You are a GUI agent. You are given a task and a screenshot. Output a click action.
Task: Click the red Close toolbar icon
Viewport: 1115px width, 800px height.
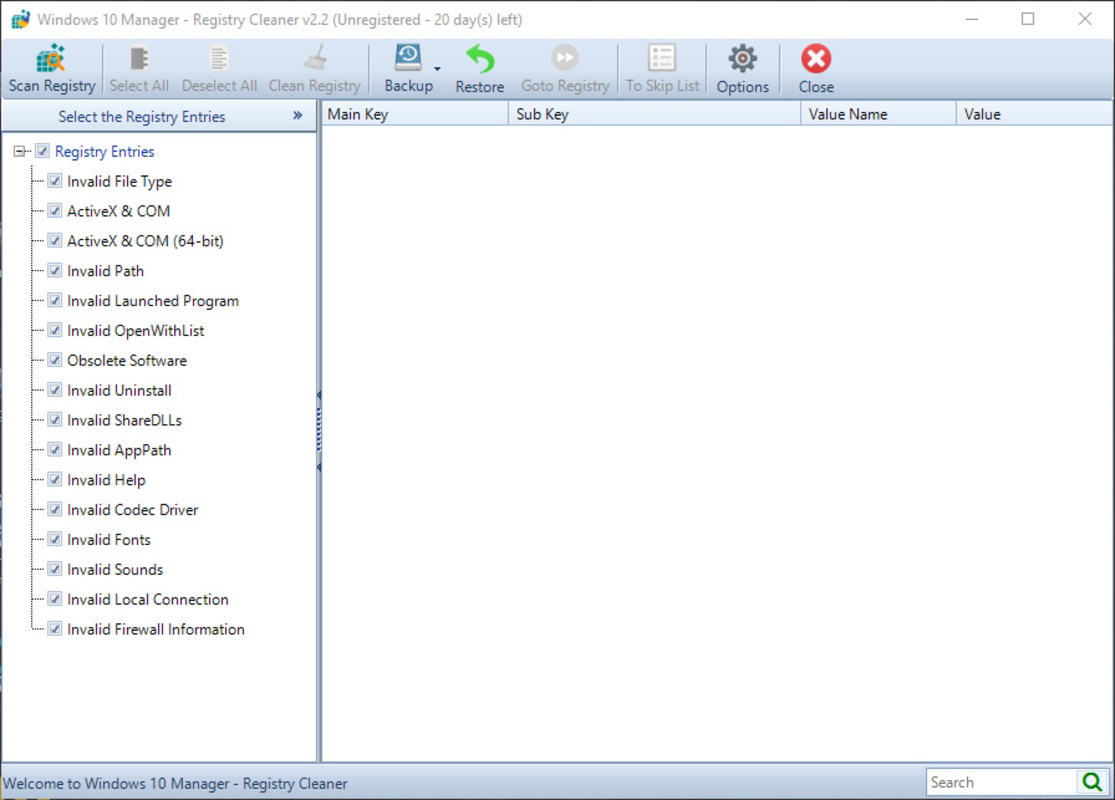pyautogui.click(x=816, y=58)
